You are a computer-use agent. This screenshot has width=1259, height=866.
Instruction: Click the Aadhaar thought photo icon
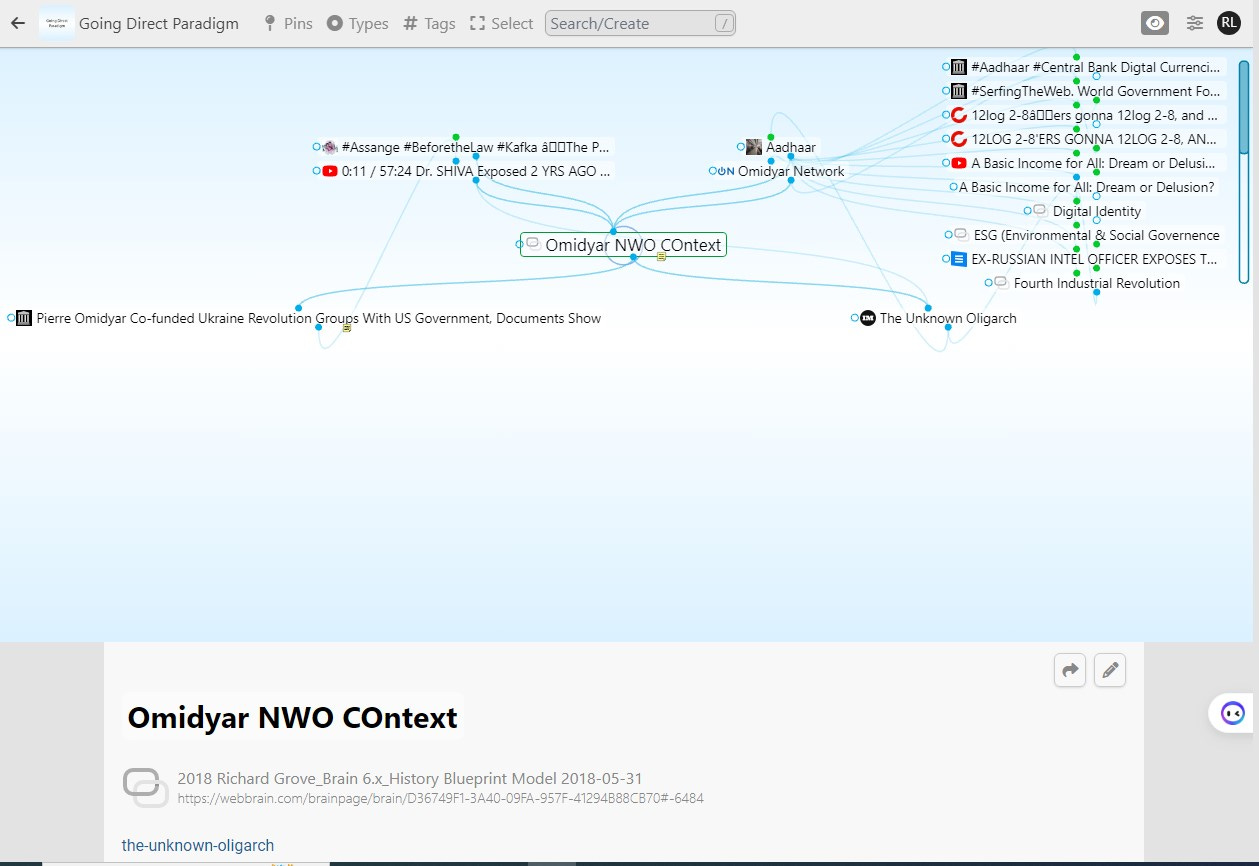pos(754,147)
